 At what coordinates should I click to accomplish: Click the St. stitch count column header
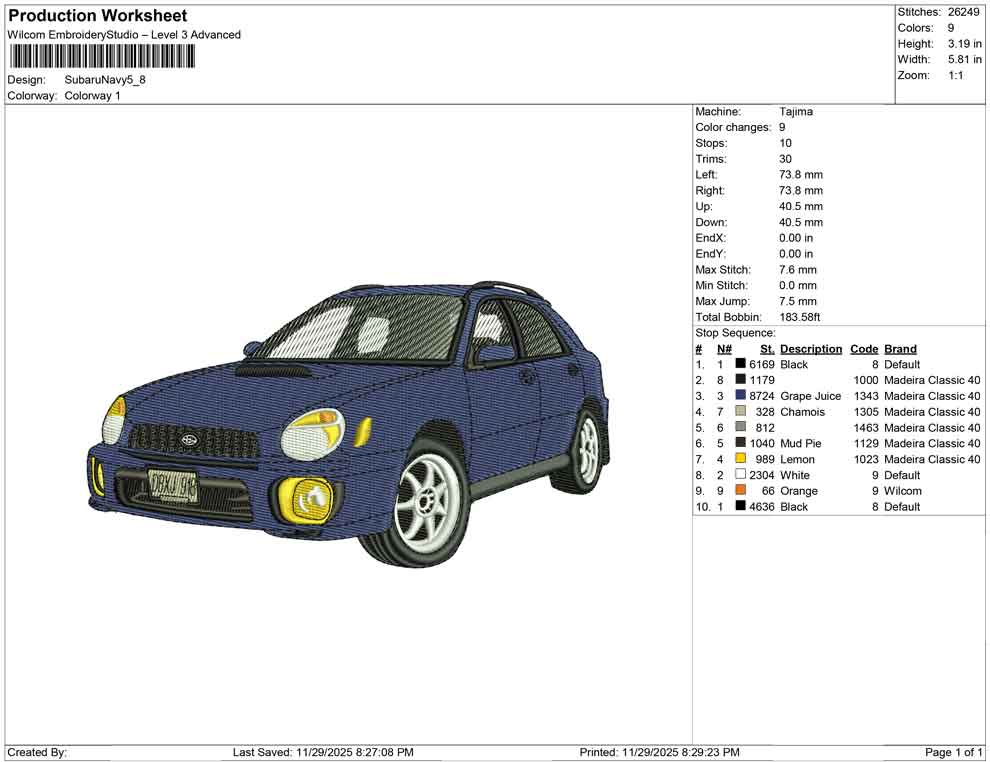pyautogui.click(x=766, y=349)
